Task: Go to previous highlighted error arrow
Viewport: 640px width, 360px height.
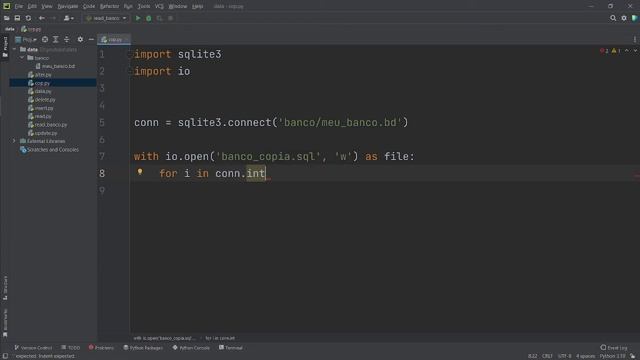Action: pos(627,51)
